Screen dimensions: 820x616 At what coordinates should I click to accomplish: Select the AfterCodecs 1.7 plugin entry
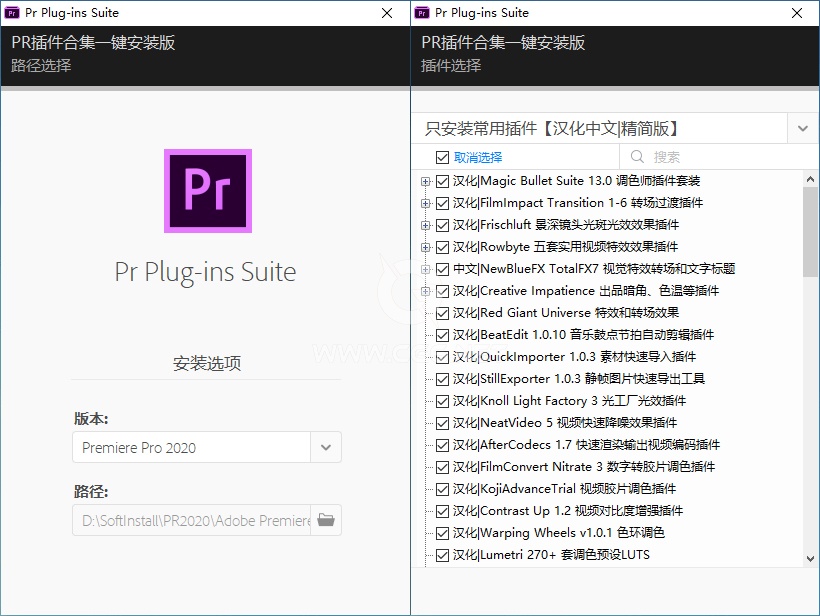coord(586,445)
